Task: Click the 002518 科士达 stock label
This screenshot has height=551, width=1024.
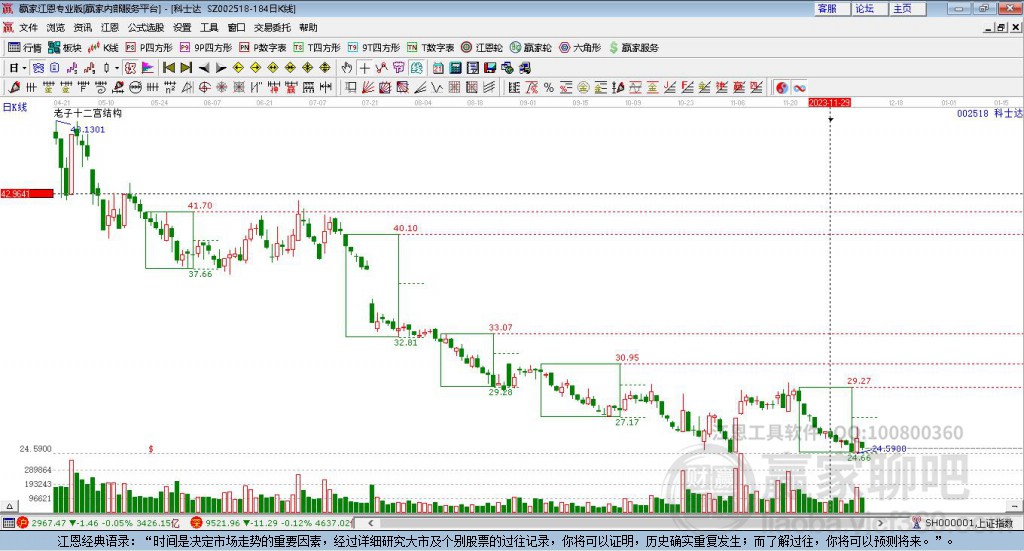Action: click(x=989, y=114)
